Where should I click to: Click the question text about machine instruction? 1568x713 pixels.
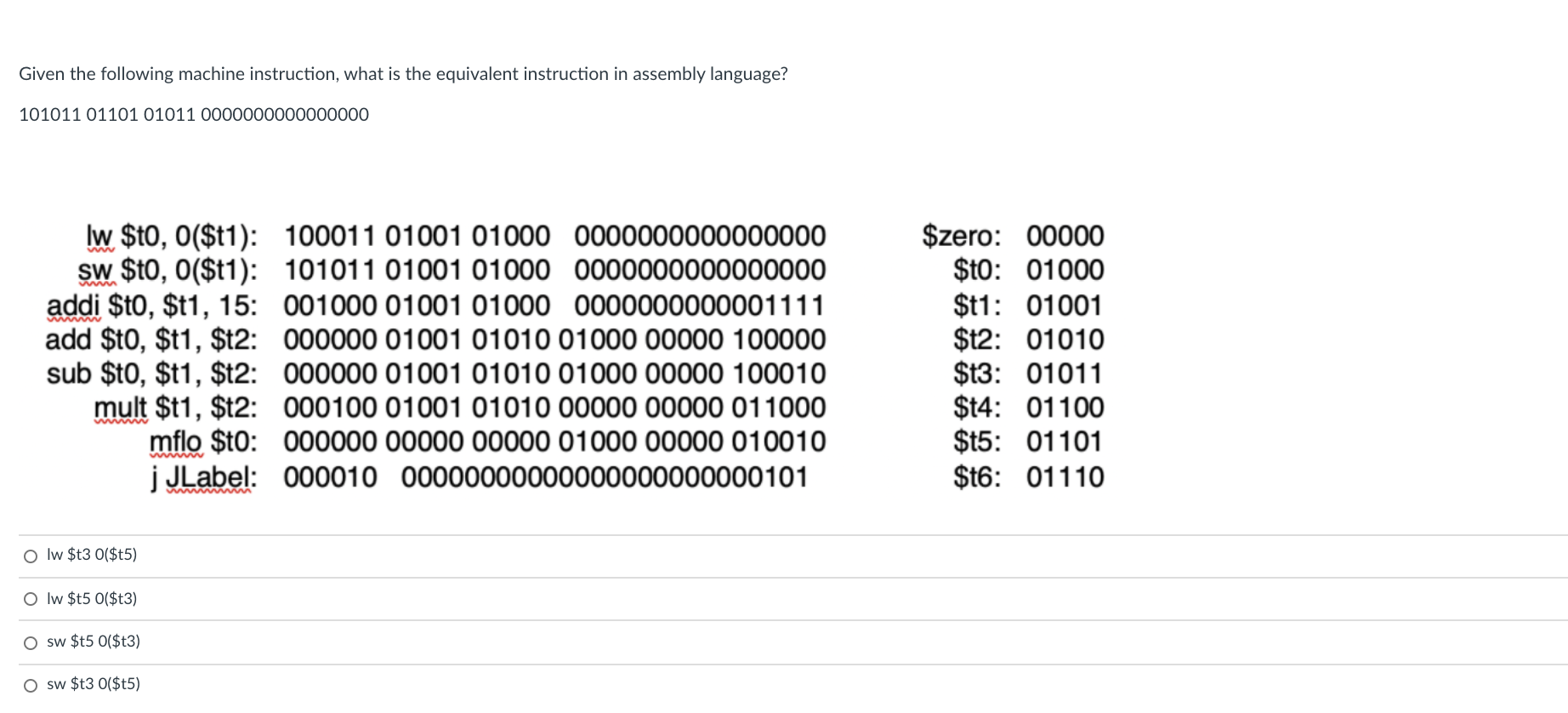(403, 74)
